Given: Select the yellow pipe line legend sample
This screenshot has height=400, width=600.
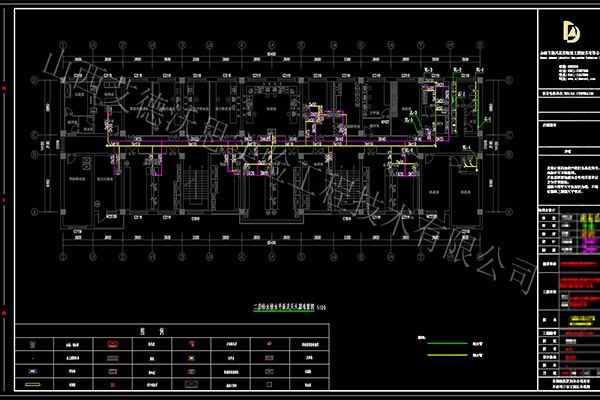Looking at the screenshot, I should [444, 357].
